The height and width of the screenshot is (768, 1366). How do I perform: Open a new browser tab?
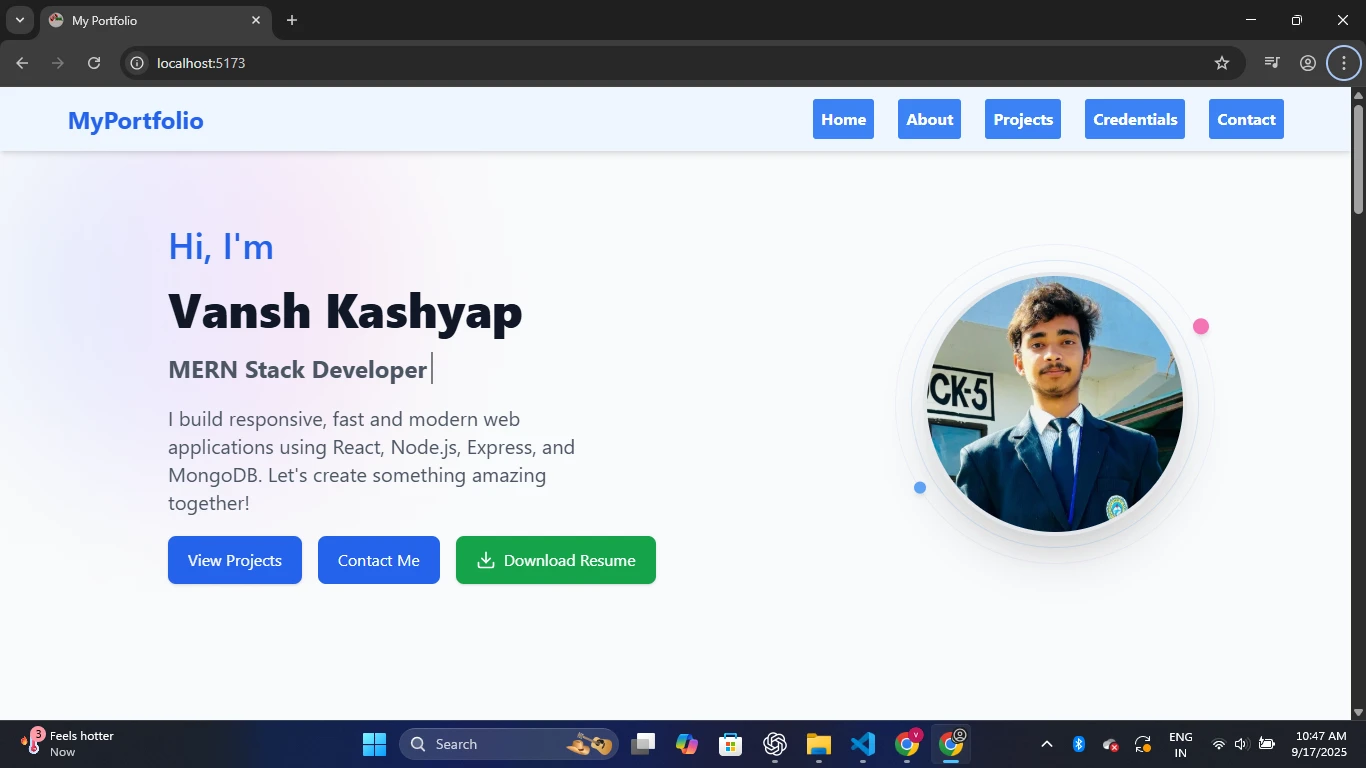click(x=292, y=20)
